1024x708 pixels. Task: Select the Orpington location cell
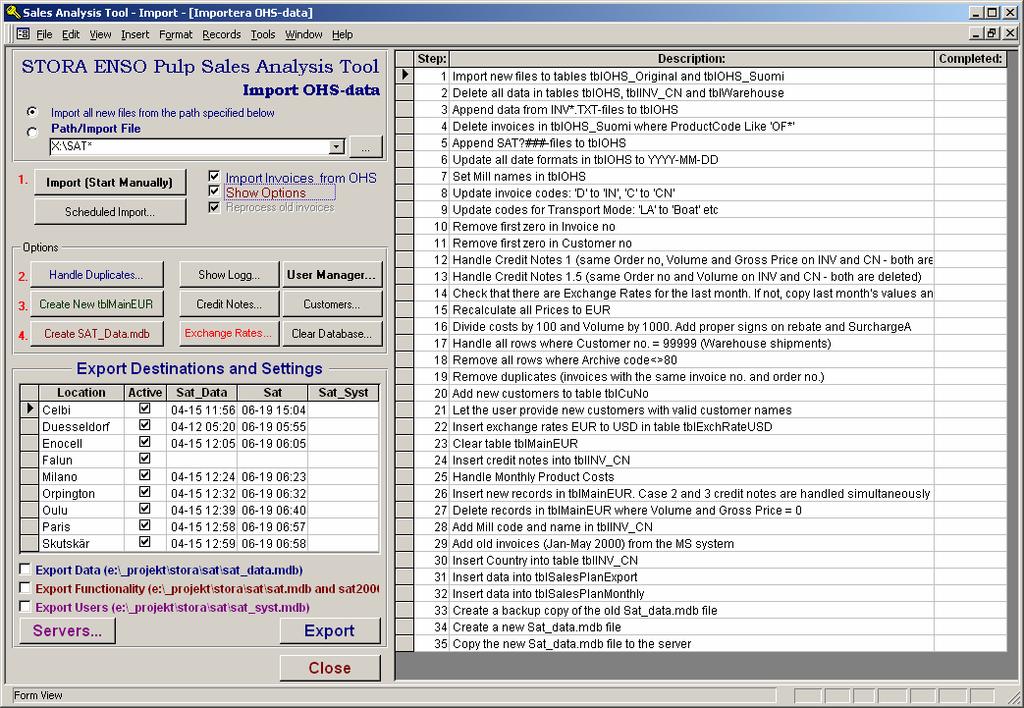82,494
